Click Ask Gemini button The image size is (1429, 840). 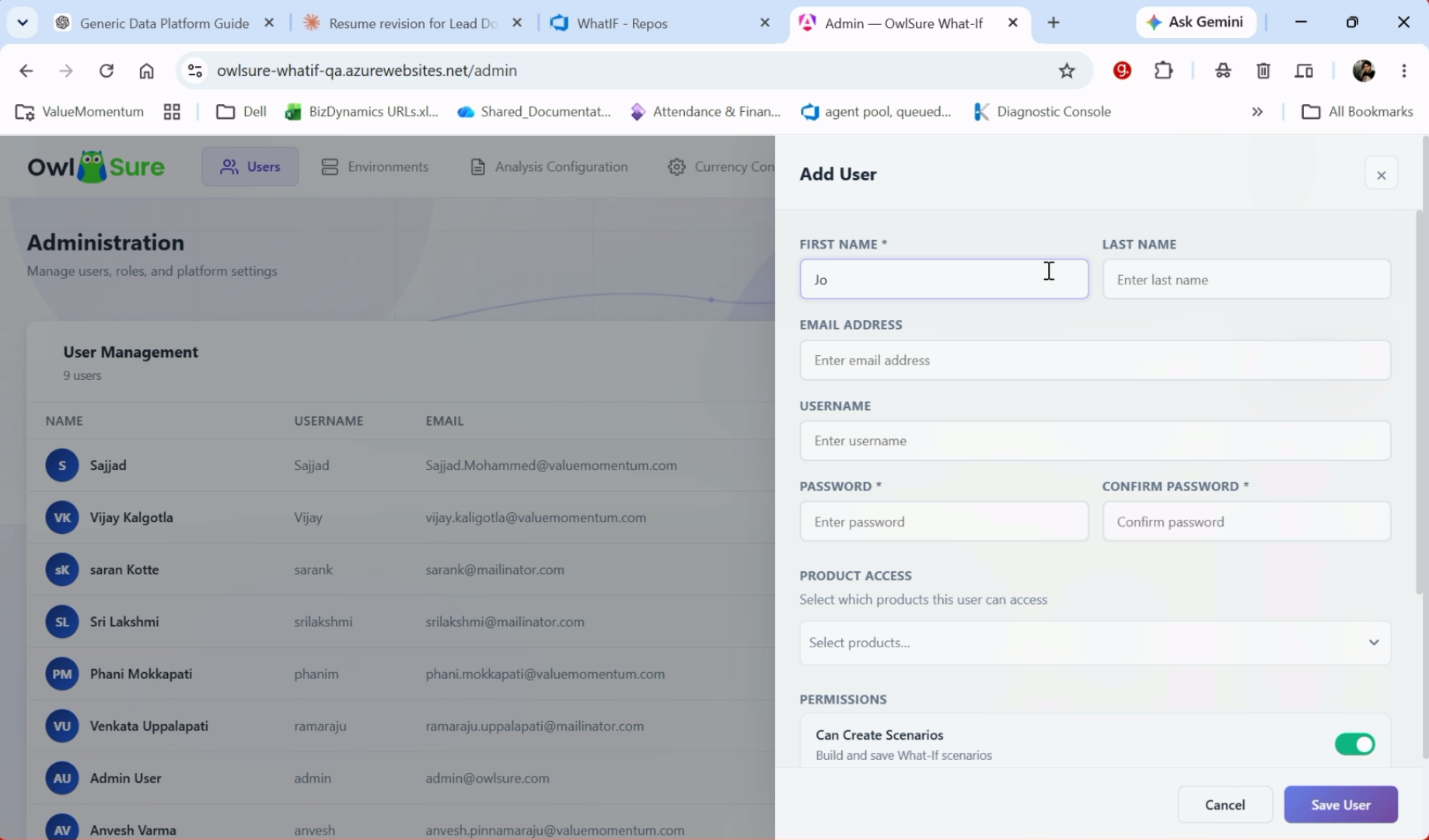click(1196, 23)
